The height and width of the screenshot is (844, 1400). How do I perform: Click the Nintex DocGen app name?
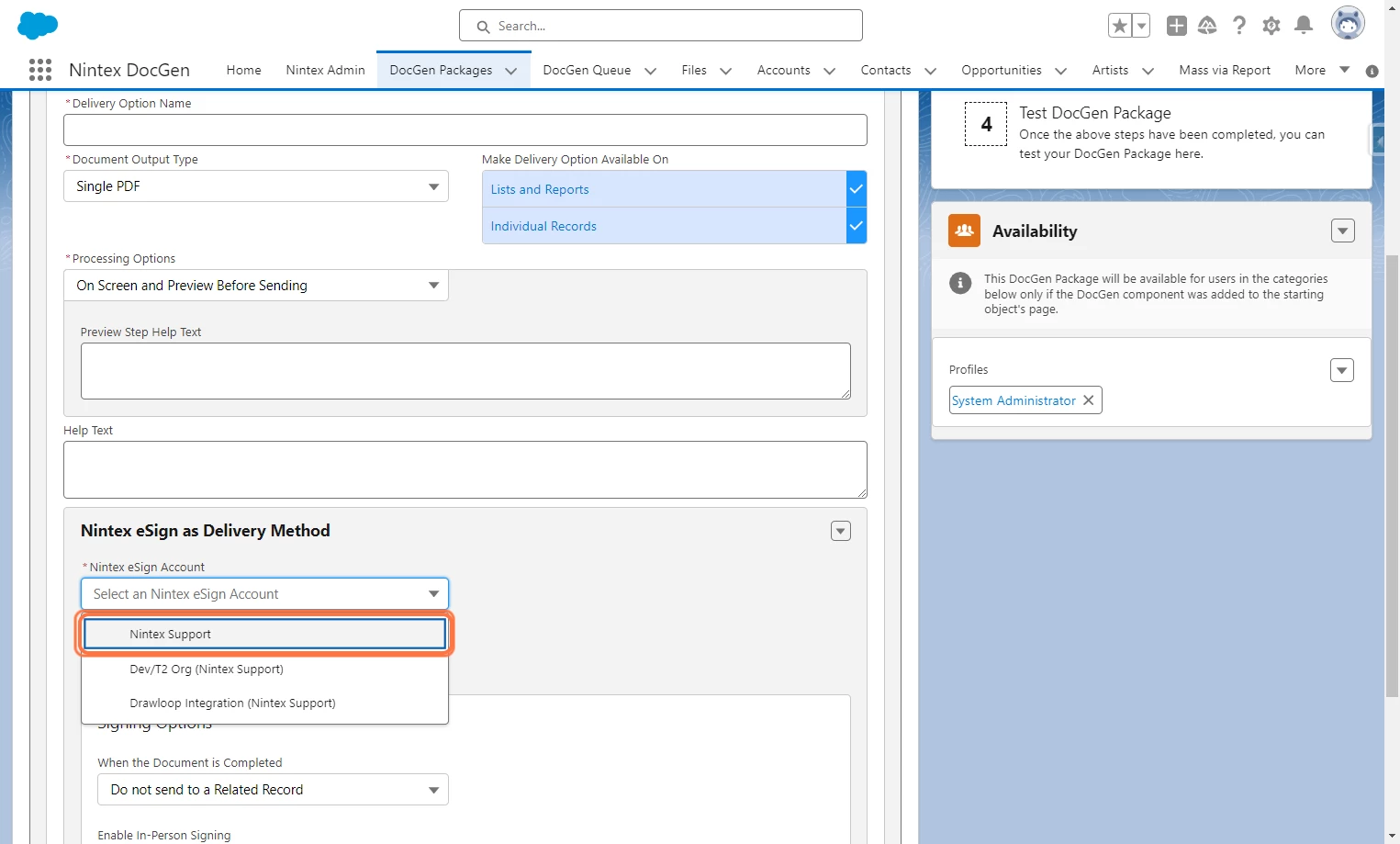coord(129,70)
